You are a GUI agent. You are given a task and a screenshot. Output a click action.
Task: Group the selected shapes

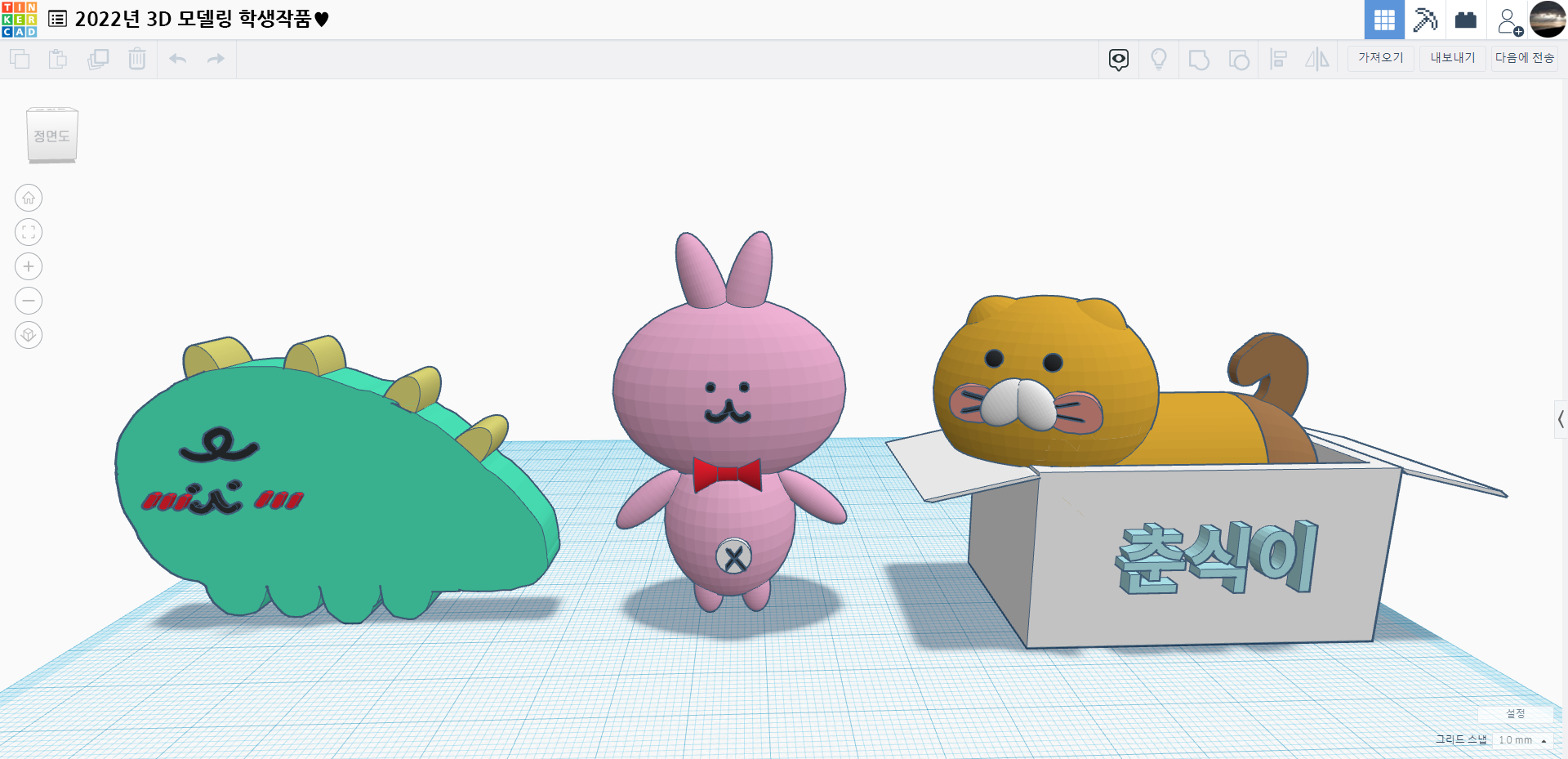click(x=1199, y=60)
